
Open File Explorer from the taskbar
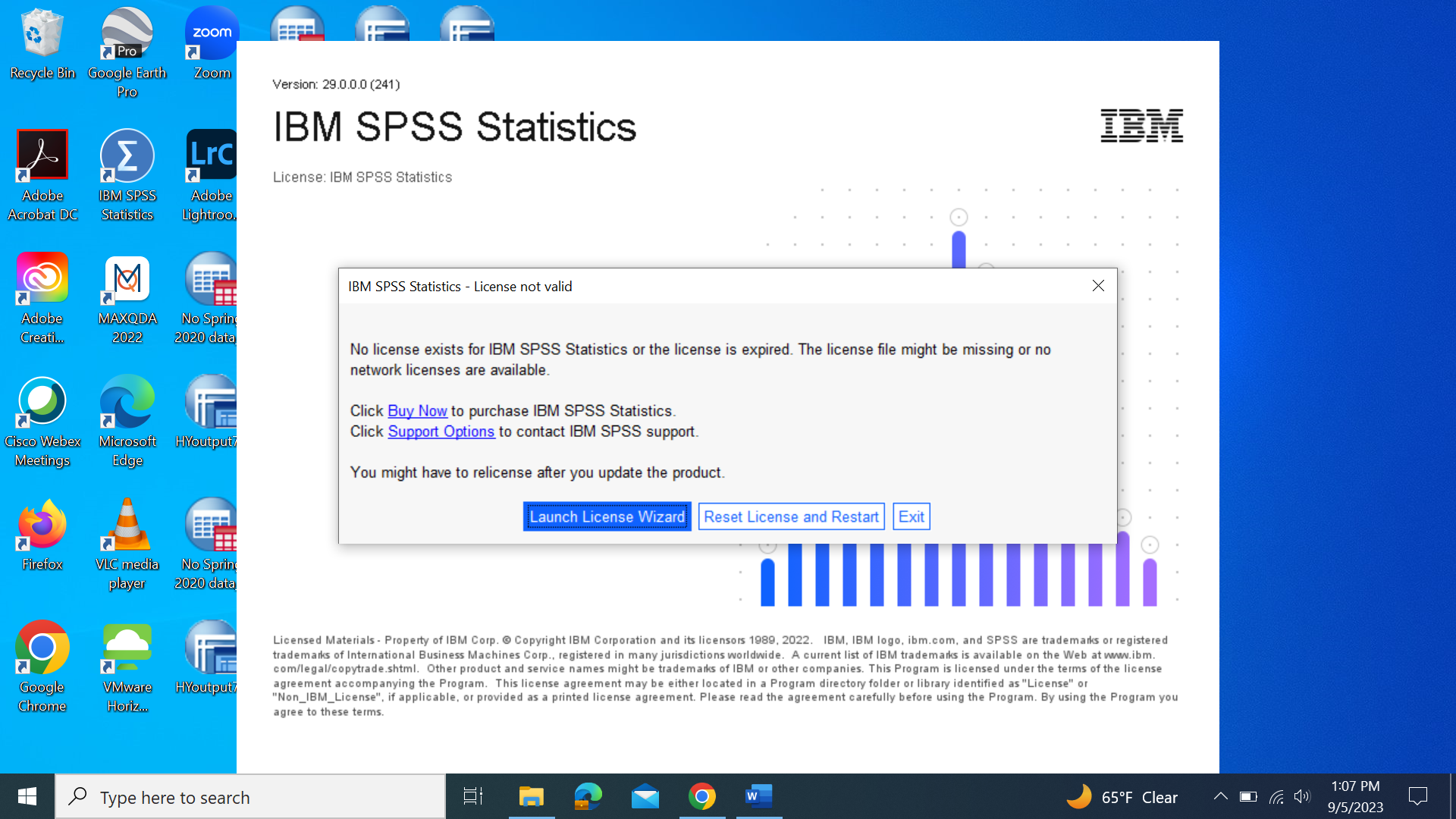pyautogui.click(x=532, y=796)
